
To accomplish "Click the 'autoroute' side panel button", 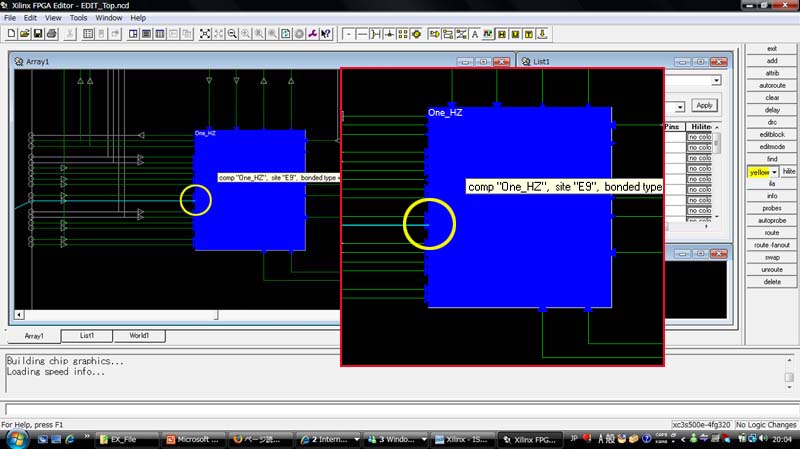I will pyautogui.click(x=771, y=85).
